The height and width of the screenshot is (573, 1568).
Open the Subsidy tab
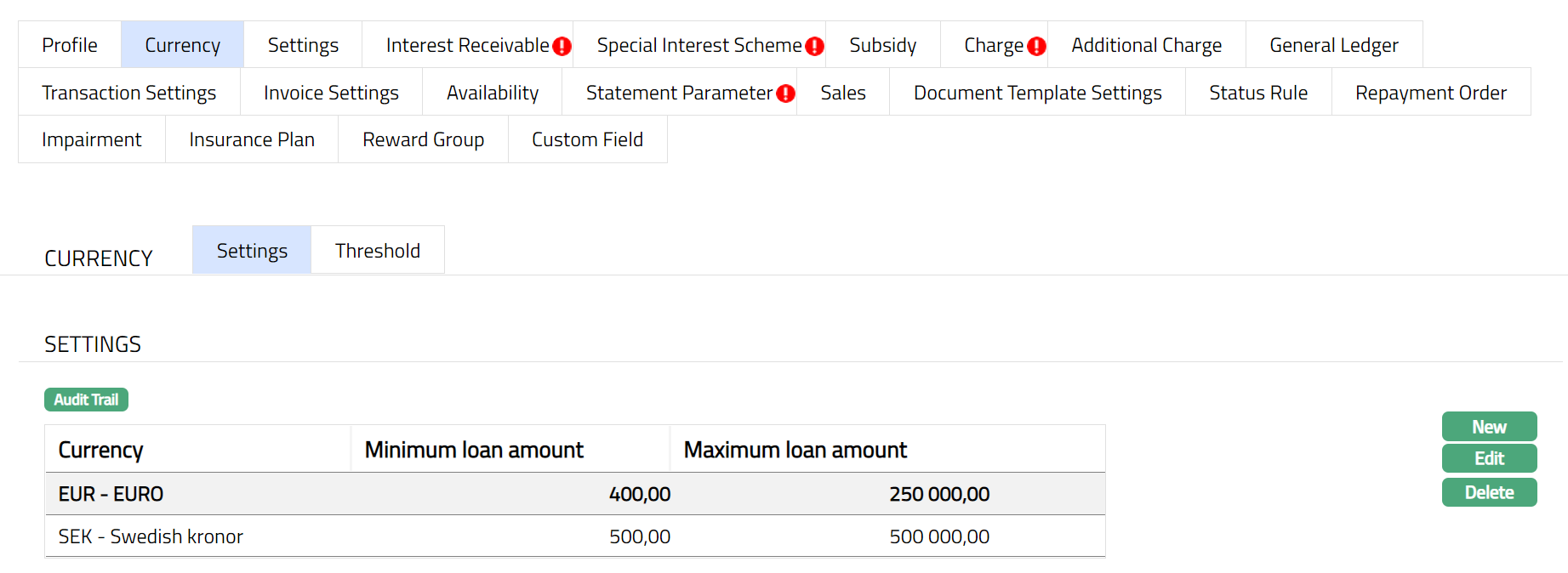click(x=882, y=45)
